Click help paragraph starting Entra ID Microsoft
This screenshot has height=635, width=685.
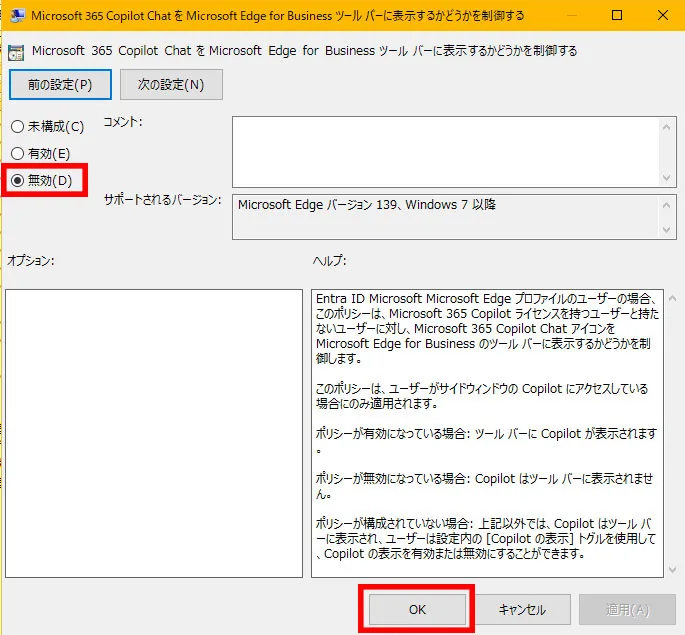pyautogui.click(x=488, y=328)
